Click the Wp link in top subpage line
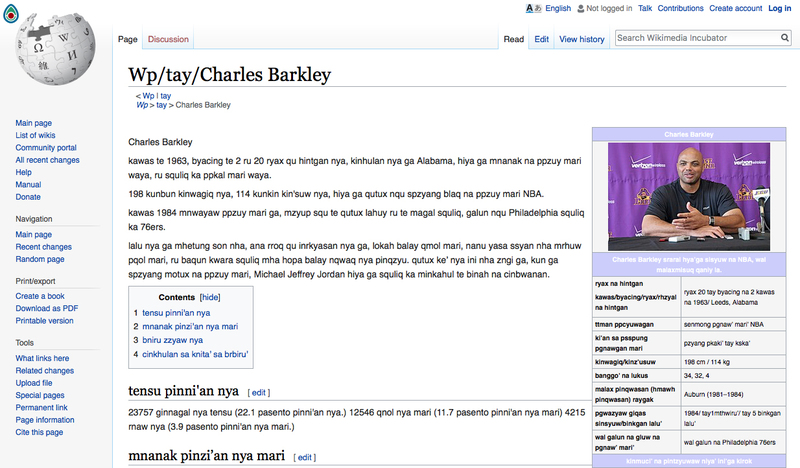The height and width of the screenshot is (468, 800). point(148,95)
